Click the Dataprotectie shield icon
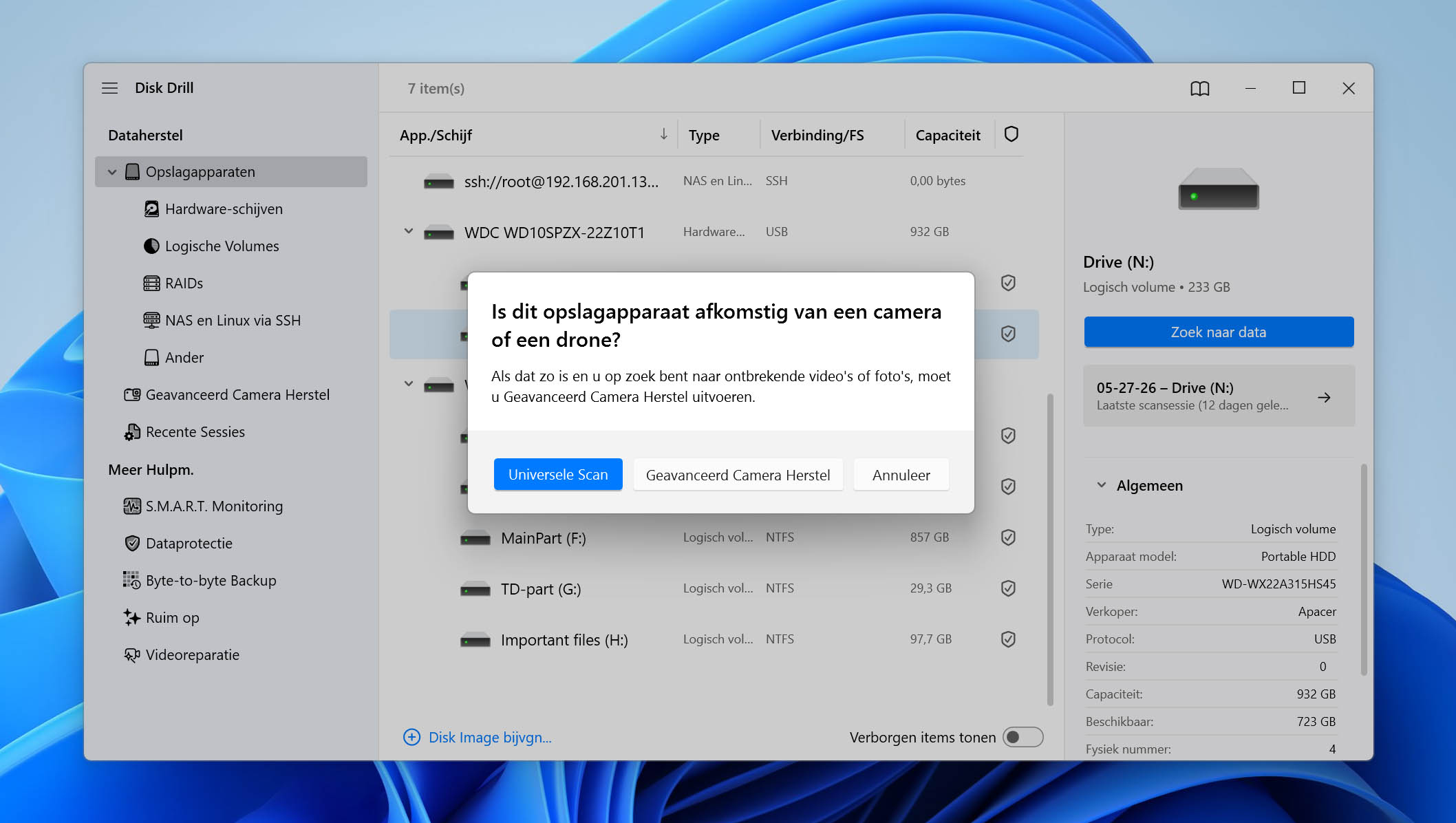Viewport: 1456px width, 823px height. [x=132, y=544]
